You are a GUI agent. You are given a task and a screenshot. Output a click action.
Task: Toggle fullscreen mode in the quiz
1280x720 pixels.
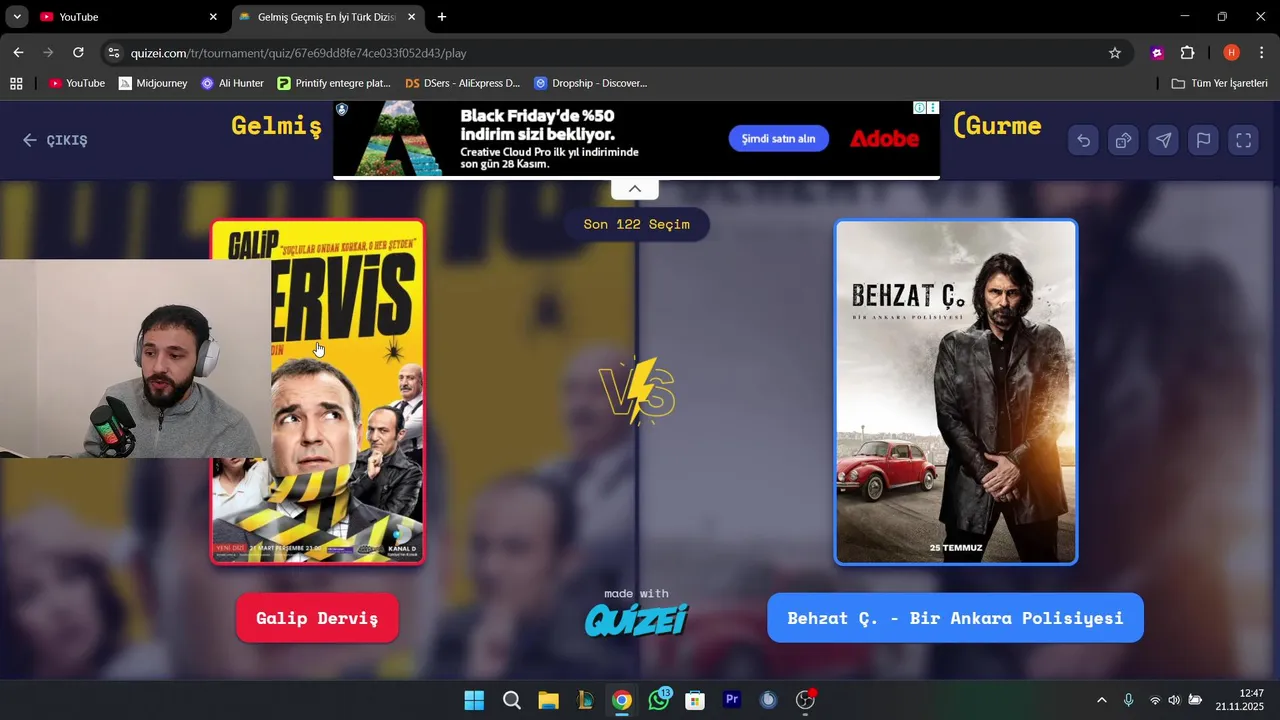point(1243,141)
